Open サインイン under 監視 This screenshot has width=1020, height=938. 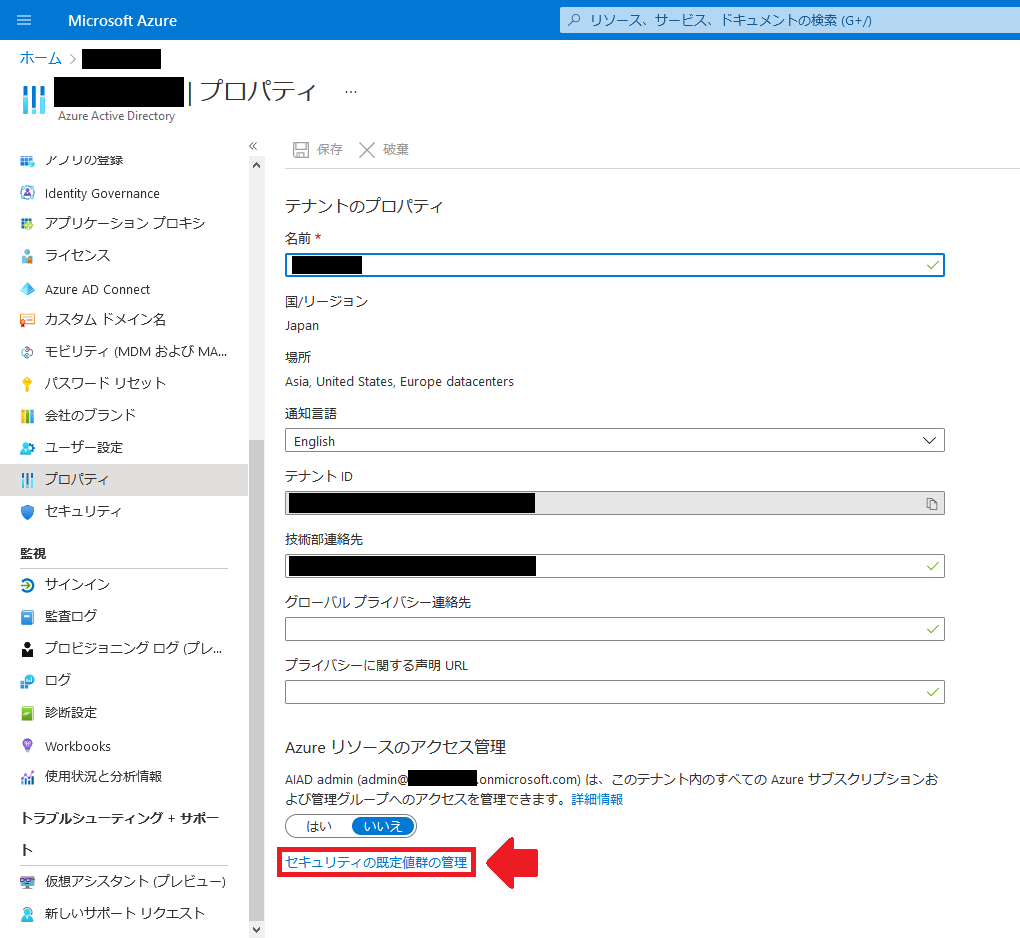77,585
